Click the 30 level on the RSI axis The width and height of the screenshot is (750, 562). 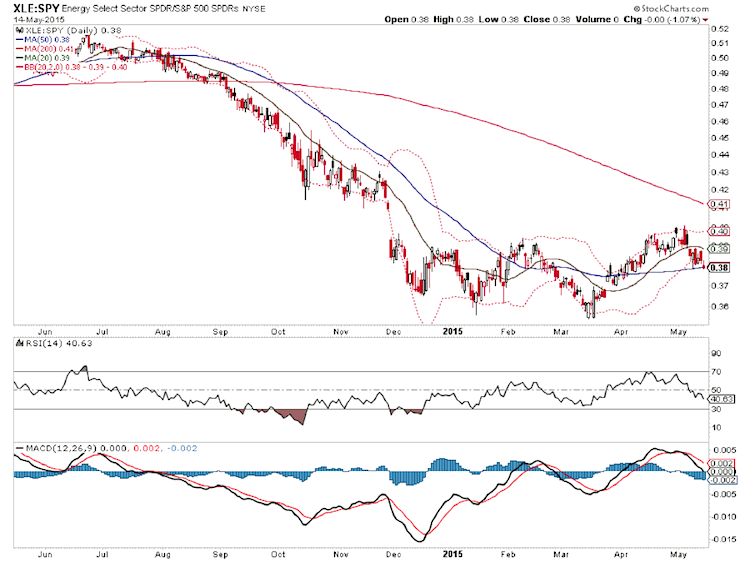(716, 409)
